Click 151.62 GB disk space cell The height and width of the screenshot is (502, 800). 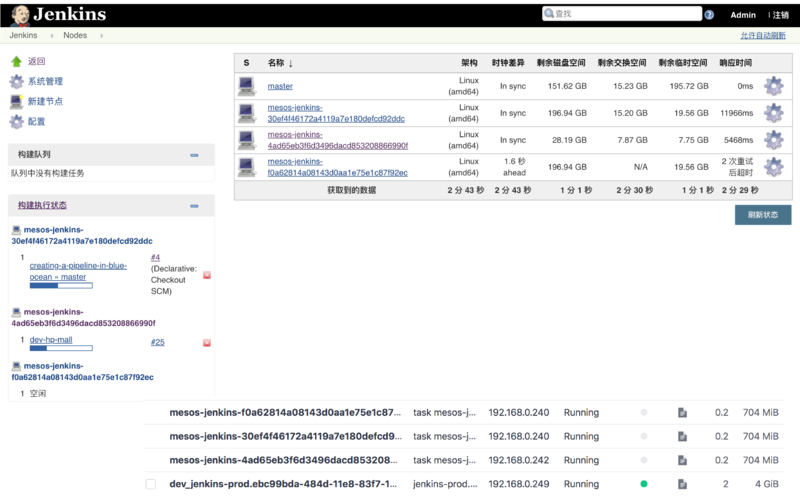[x=567, y=86]
